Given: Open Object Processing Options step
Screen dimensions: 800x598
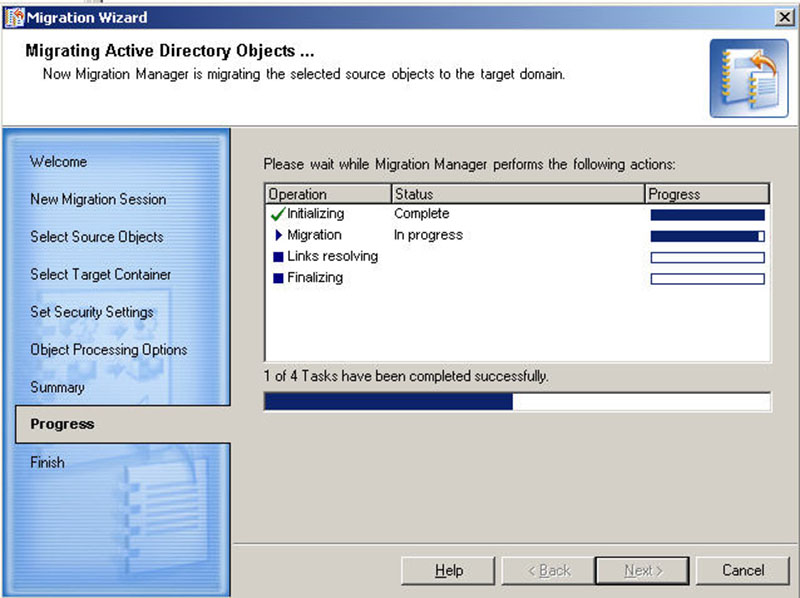Looking at the screenshot, I should (109, 350).
